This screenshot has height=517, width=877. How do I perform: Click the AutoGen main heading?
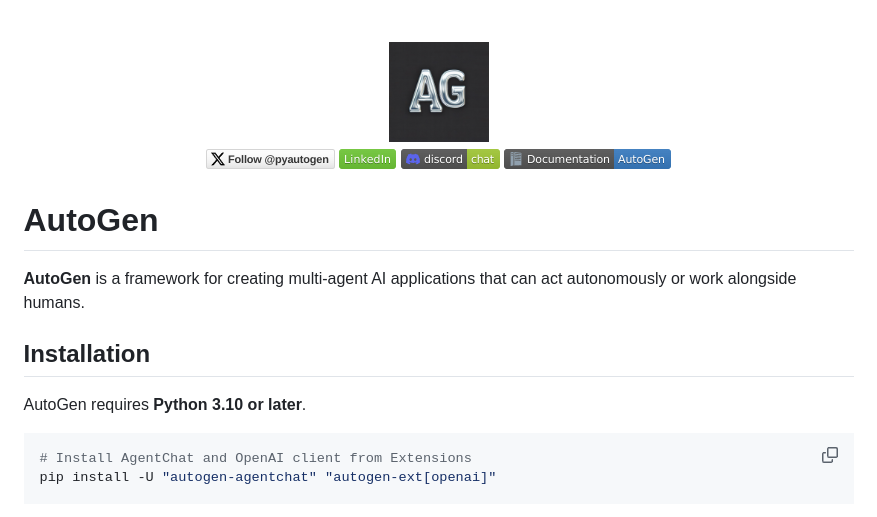click(x=91, y=220)
